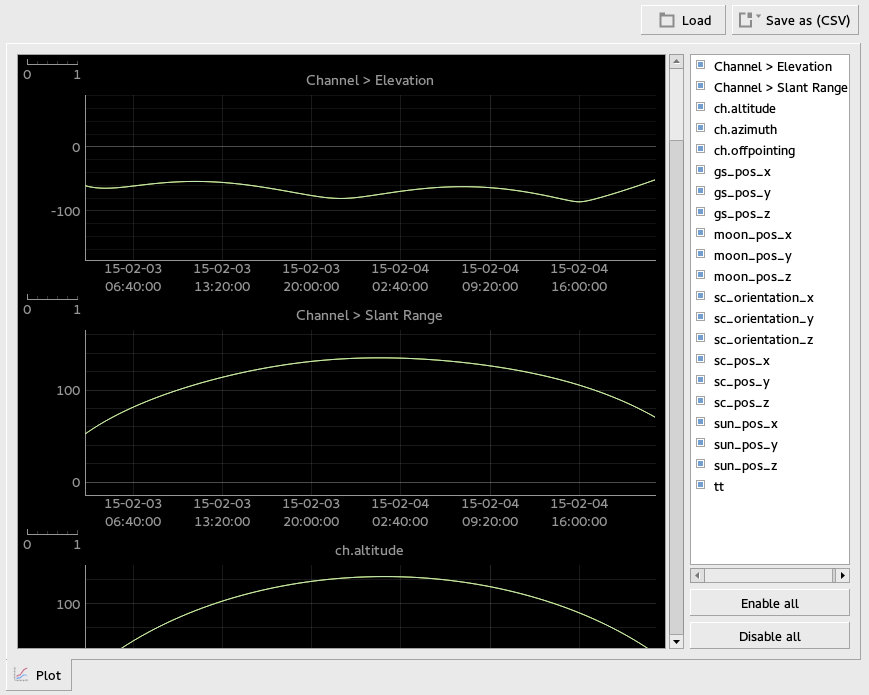Toggle ch.azimuth series checkbox
The image size is (869, 695).
tap(701, 129)
